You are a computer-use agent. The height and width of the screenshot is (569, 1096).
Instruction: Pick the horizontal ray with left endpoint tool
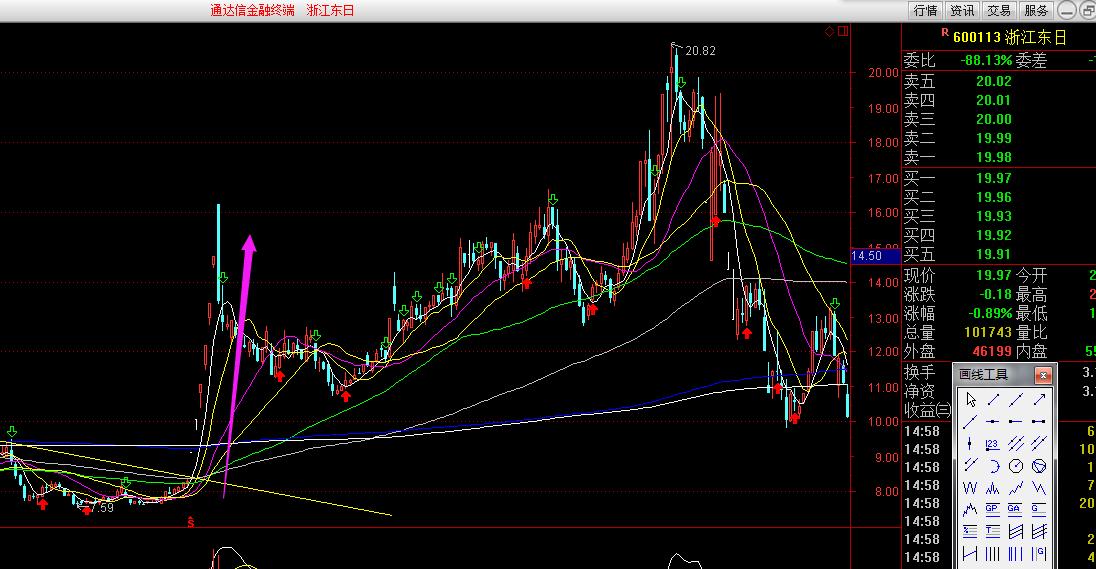1016,422
